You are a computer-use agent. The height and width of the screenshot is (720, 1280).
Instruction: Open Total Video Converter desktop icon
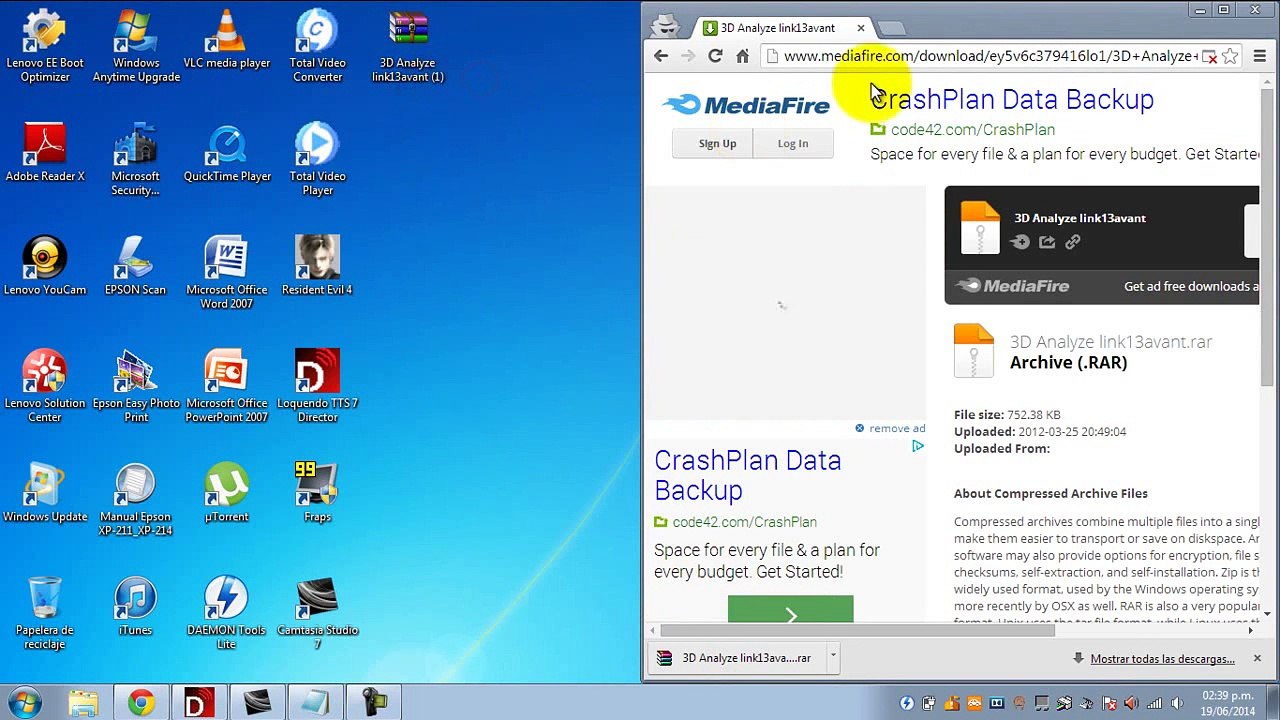coord(317,46)
